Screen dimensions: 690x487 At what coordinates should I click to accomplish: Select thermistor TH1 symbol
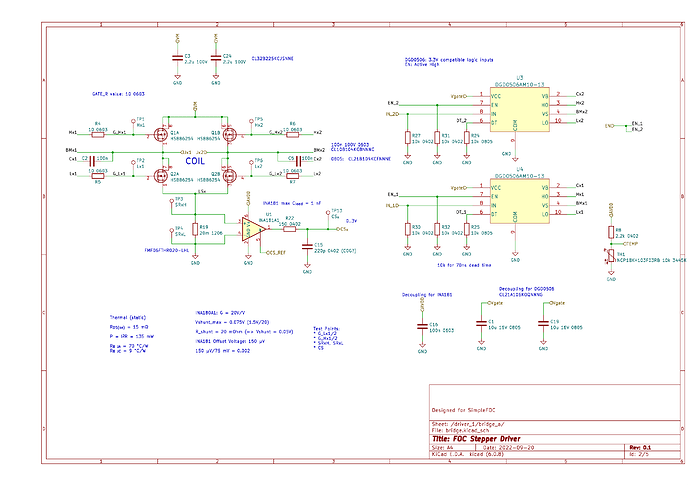(x=611, y=256)
